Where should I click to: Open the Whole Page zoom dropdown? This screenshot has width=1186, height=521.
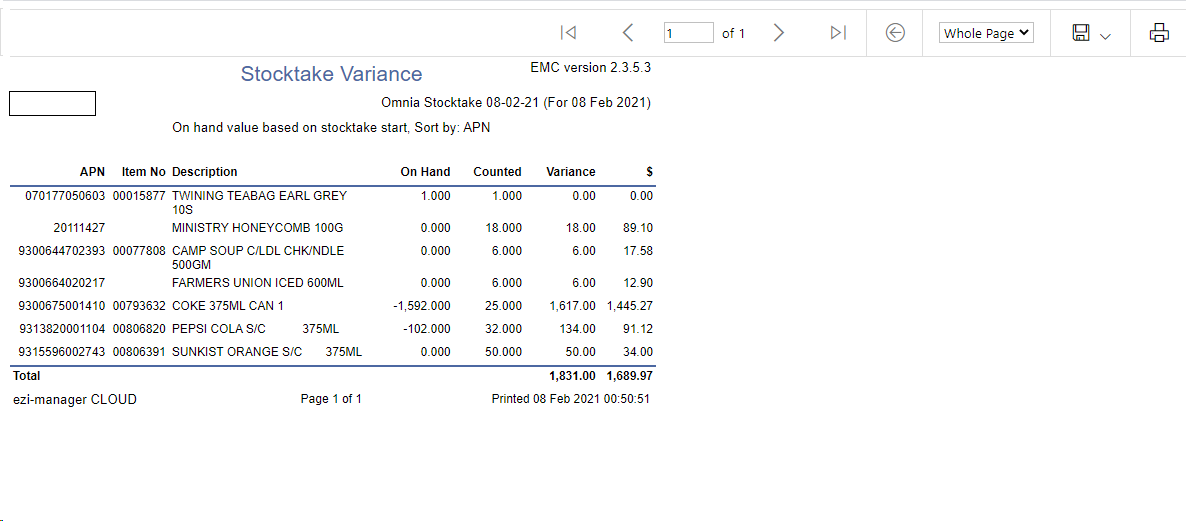click(986, 33)
